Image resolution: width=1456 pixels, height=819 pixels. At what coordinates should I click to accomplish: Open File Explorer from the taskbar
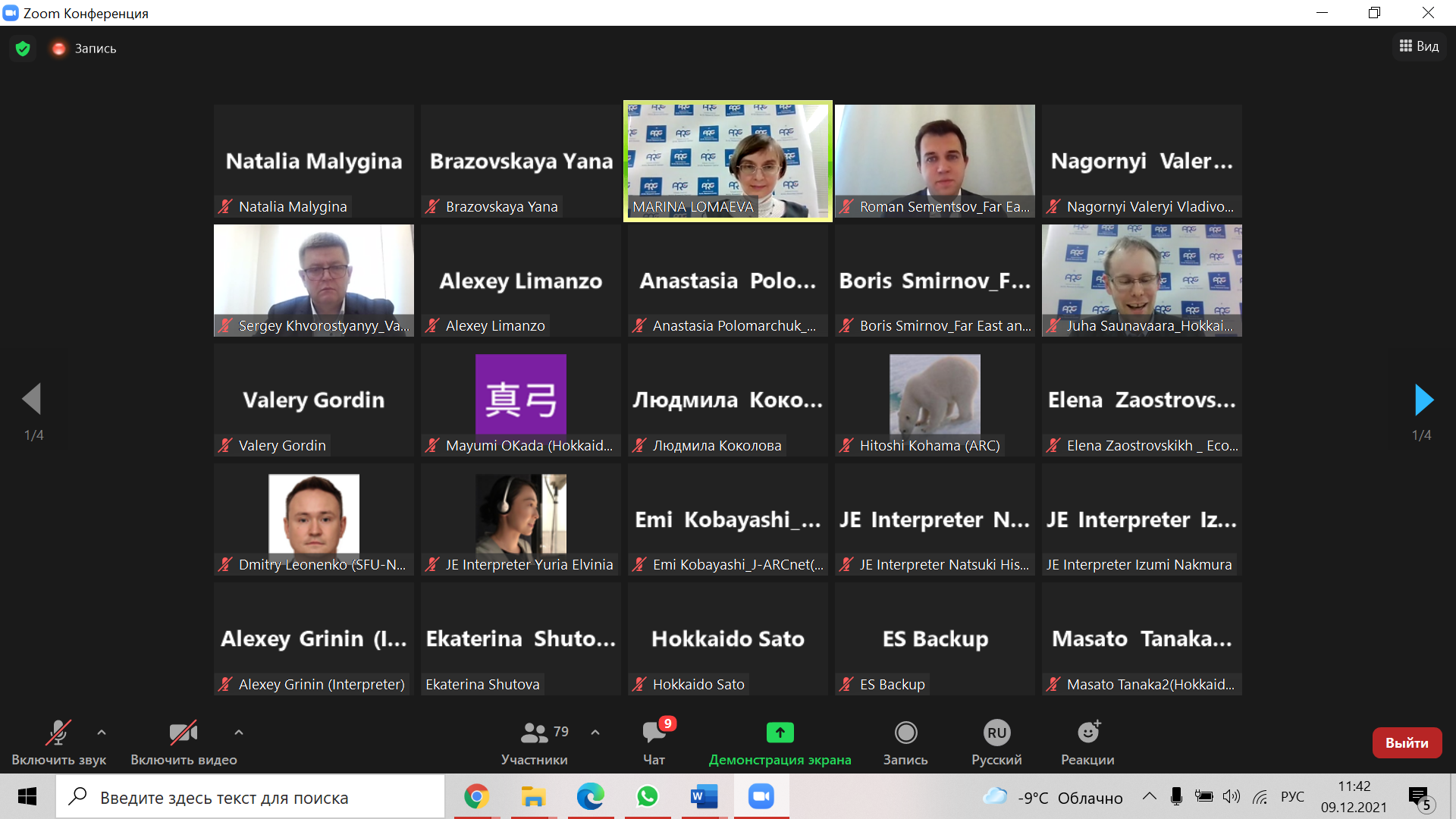[533, 797]
